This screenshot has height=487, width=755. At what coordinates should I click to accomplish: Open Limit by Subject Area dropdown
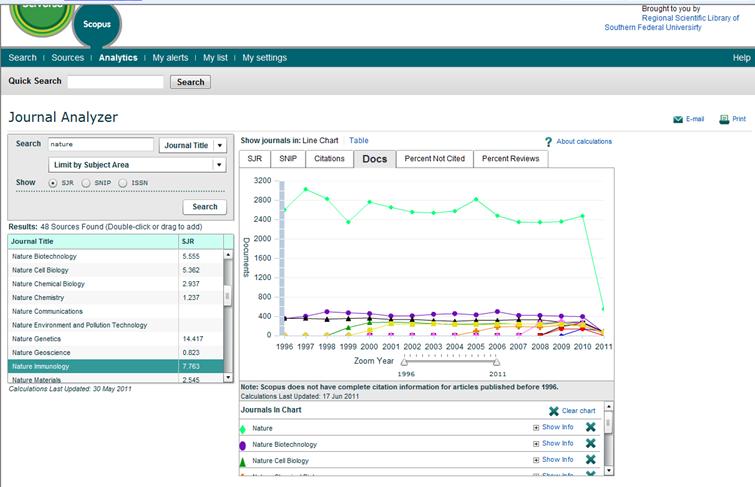click(220, 165)
